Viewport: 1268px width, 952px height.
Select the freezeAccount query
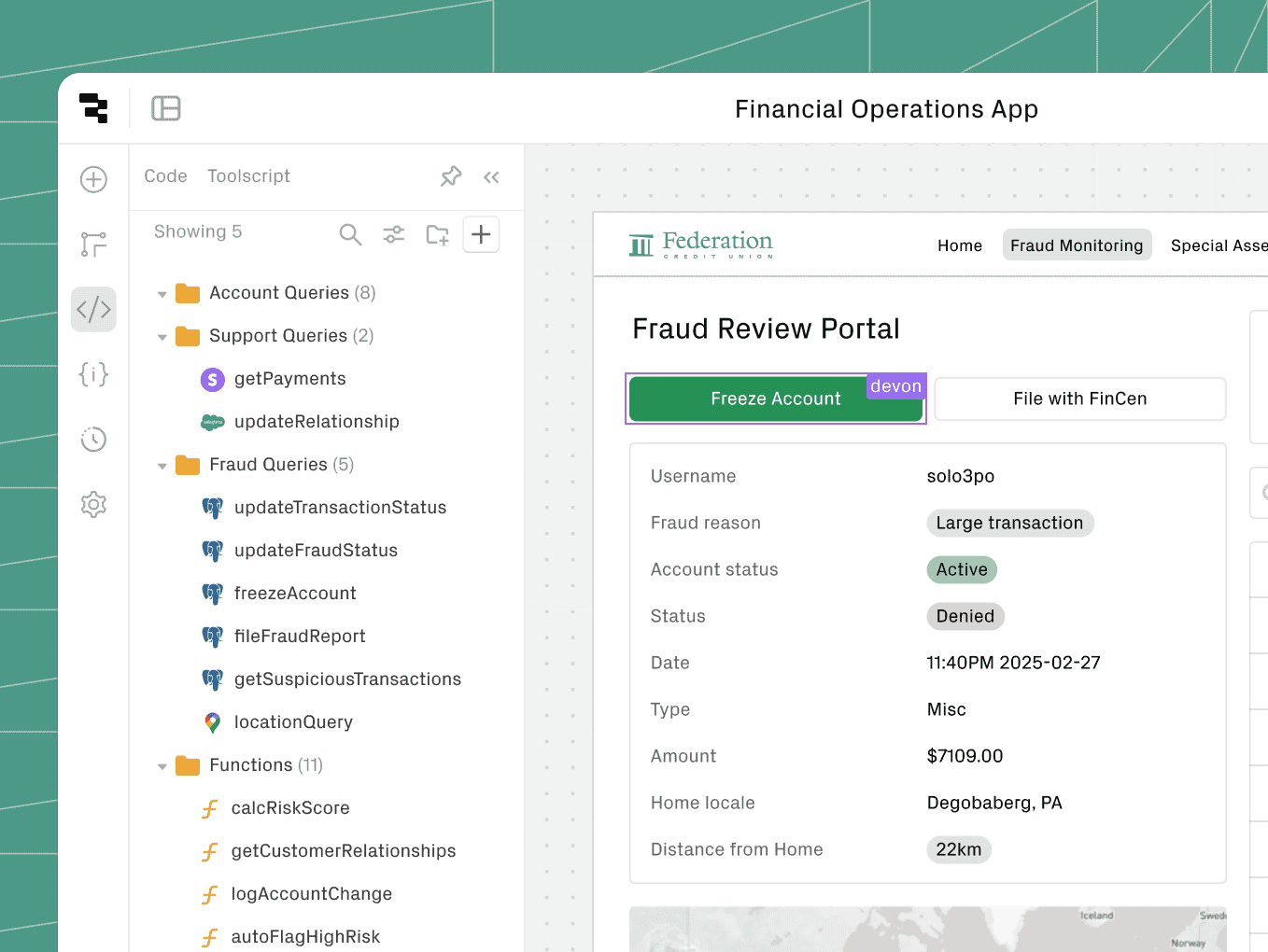[x=295, y=594]
